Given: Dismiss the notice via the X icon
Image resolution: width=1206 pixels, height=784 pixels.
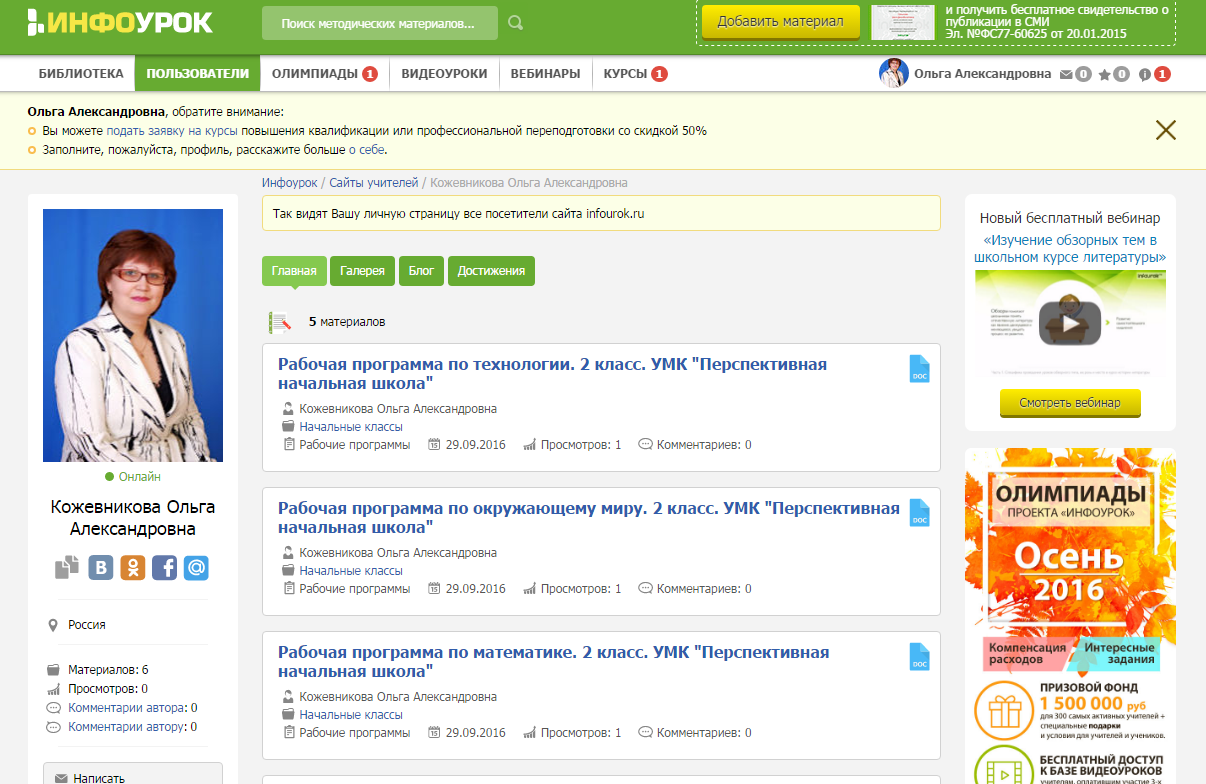Looking at the screenshot, I should pyautogui.click(x=1164, y=130).
